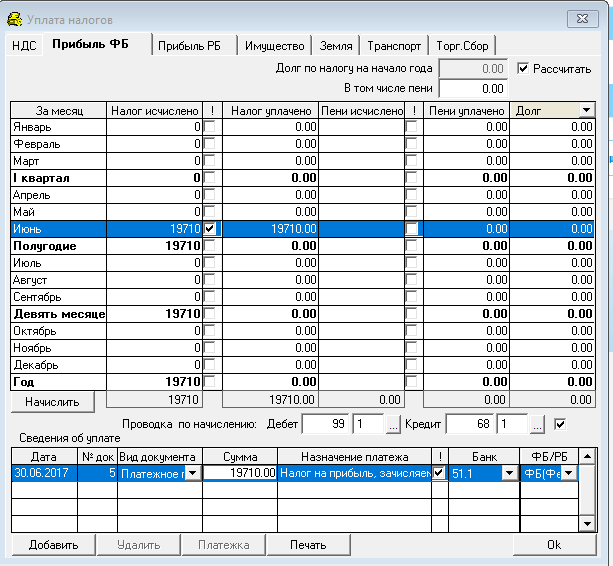Toggle the checkbox next to the Кредит fields
The width and height of the screenshot is (613, 566).
click(x=560, y=424)
